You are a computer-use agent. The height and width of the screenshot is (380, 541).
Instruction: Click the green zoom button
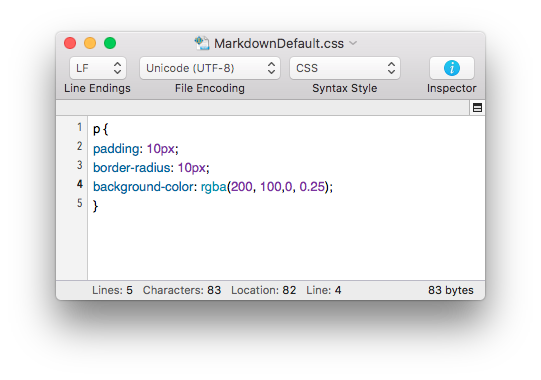[x=110, y=43]
